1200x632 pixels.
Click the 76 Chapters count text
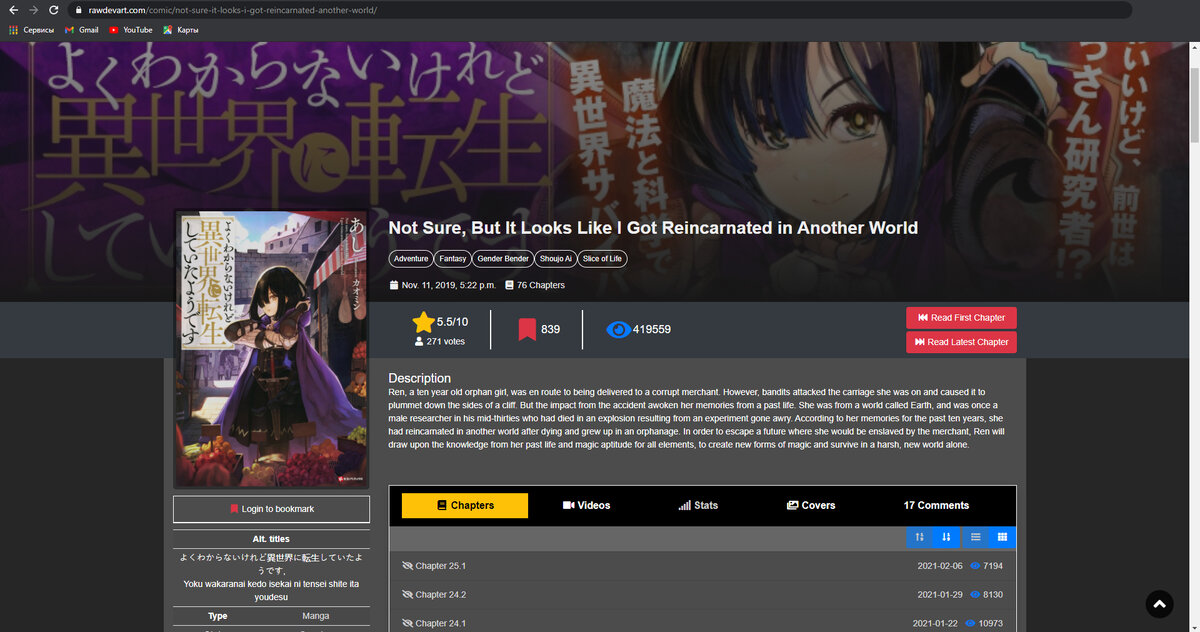tap(541, 285)
